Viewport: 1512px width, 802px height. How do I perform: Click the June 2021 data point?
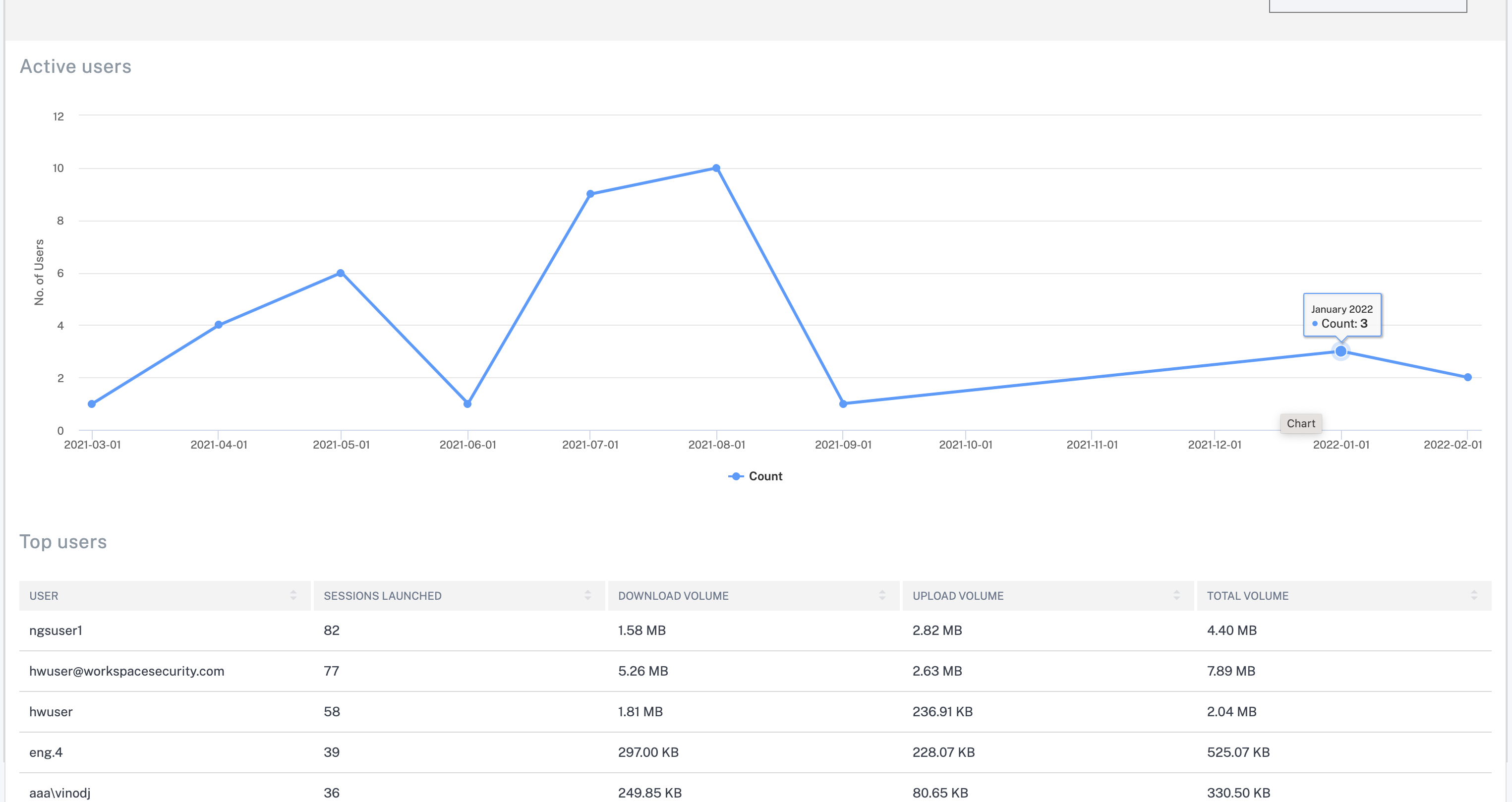click(467, 403)
